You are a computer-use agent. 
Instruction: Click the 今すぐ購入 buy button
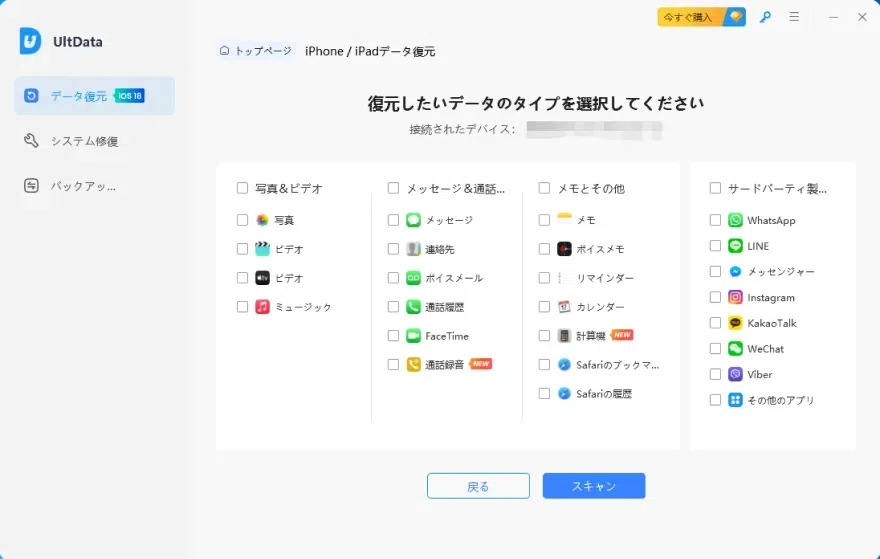(702, 17)
